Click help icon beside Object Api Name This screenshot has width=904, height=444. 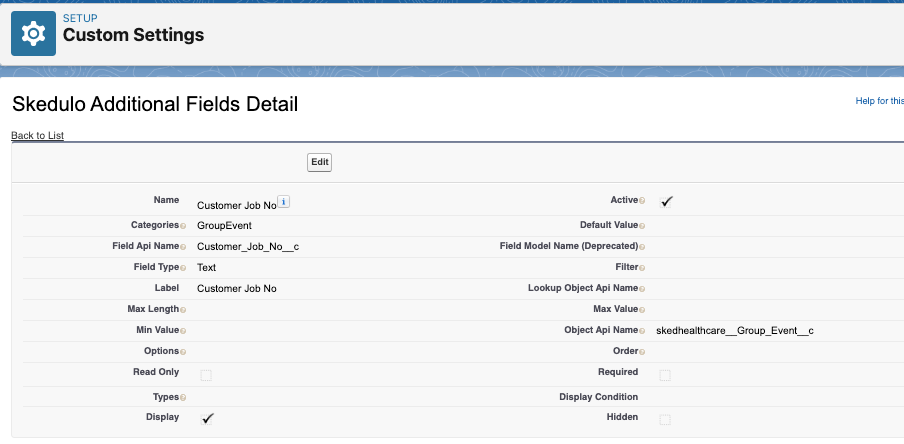pyautogui.click(x=642, y=331)
